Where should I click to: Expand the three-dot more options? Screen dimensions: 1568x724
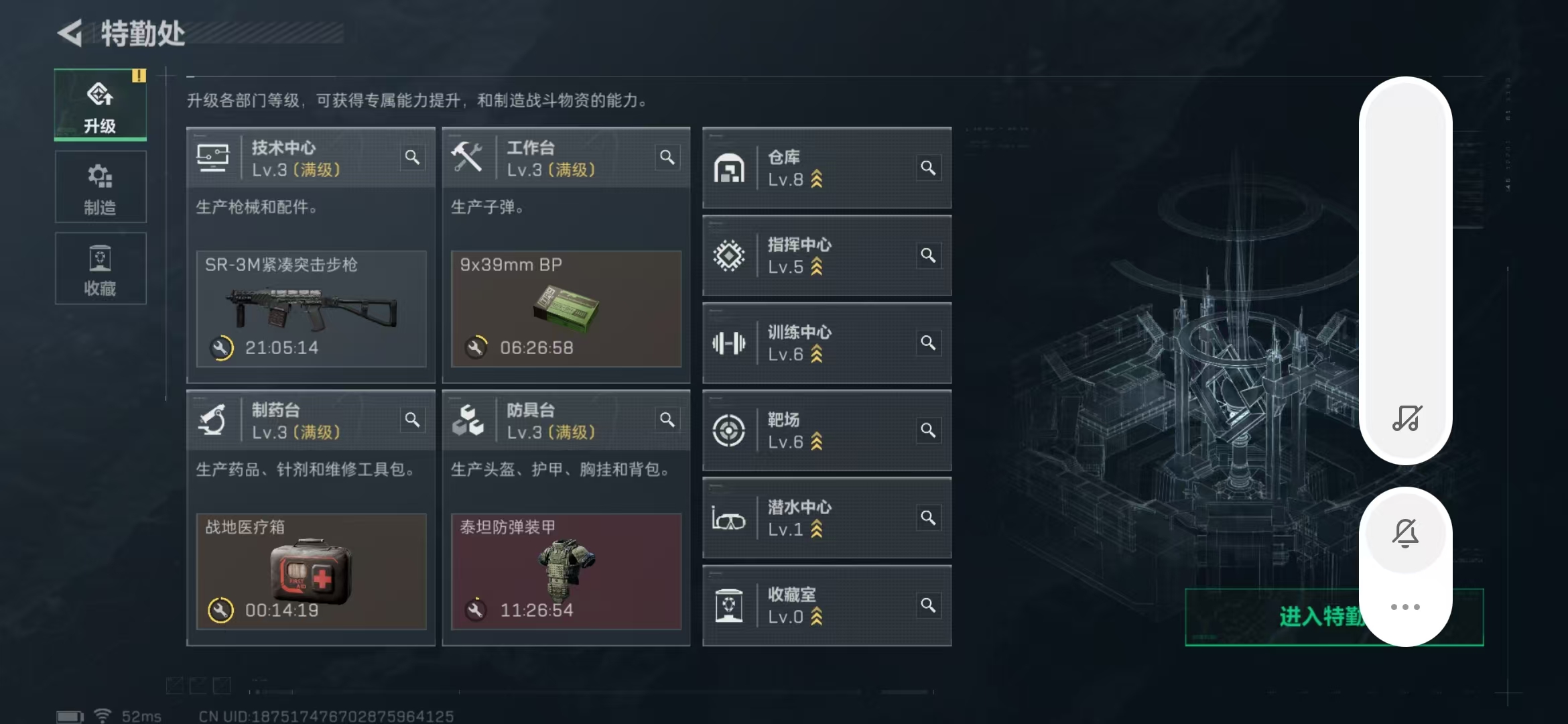click(1405, 607)
